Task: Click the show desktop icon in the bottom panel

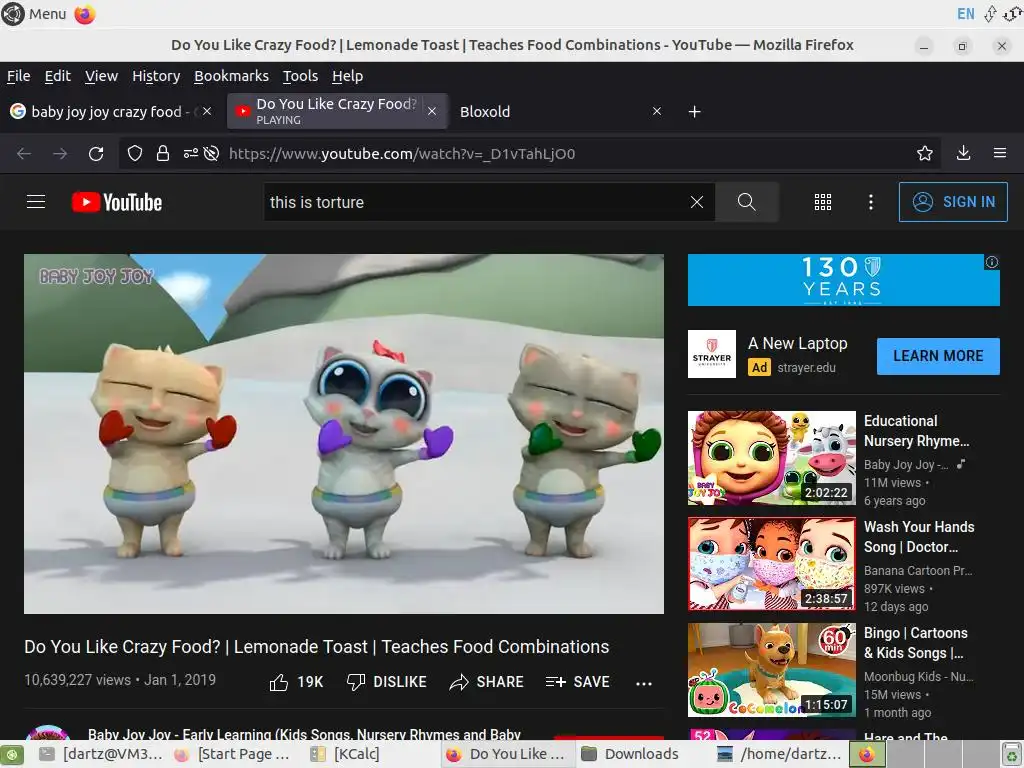Action: (x=12, y=754)
